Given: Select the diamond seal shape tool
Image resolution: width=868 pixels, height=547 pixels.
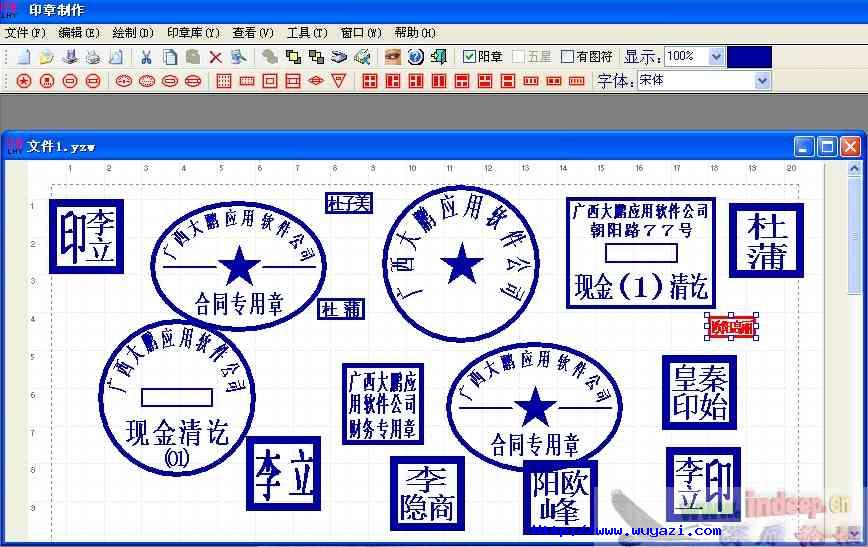Looking at the screenshot, I should 316,81.
